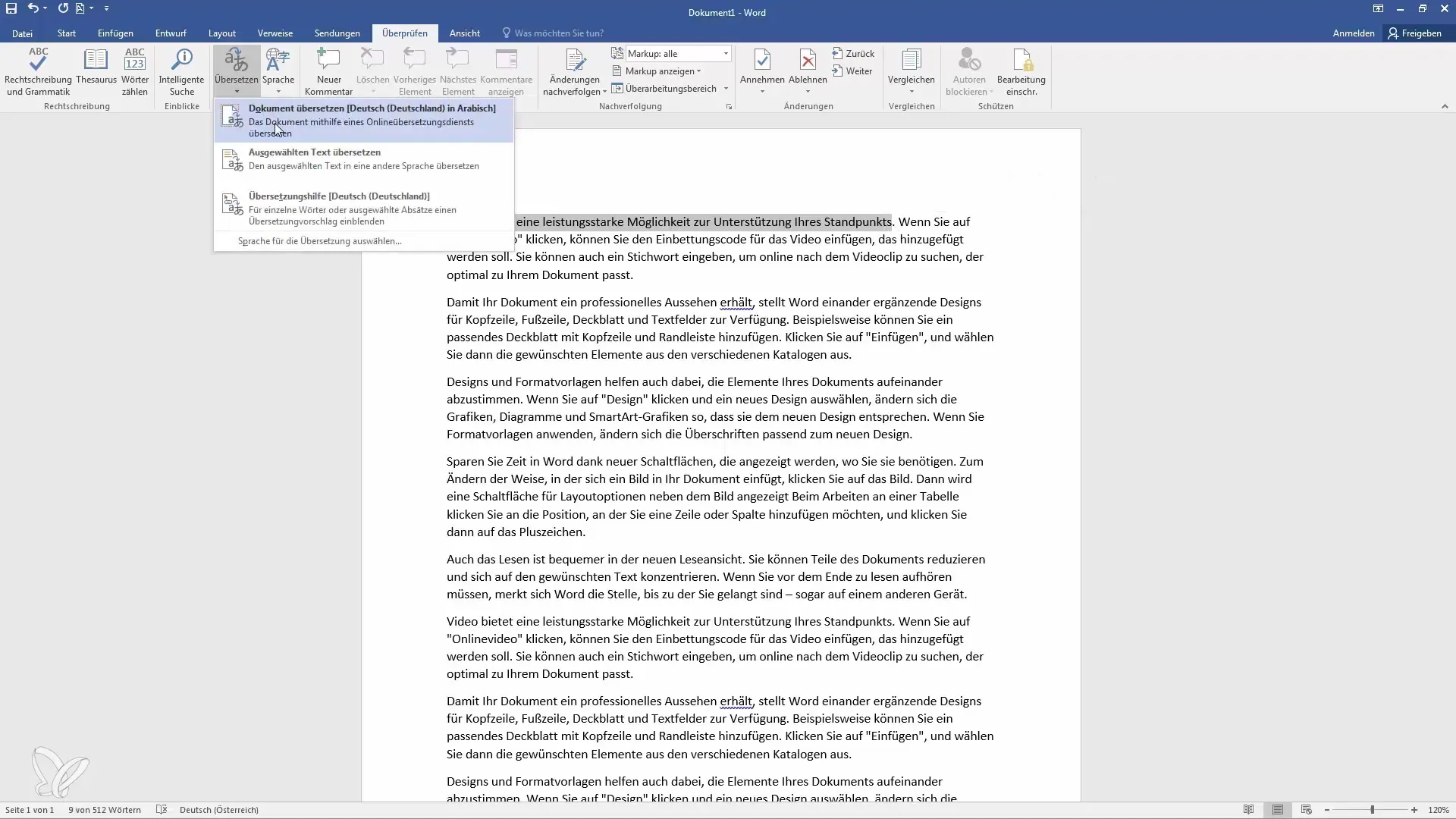Click Weiter next change
Screen dimensions: 1456x819
coord(852,71)
